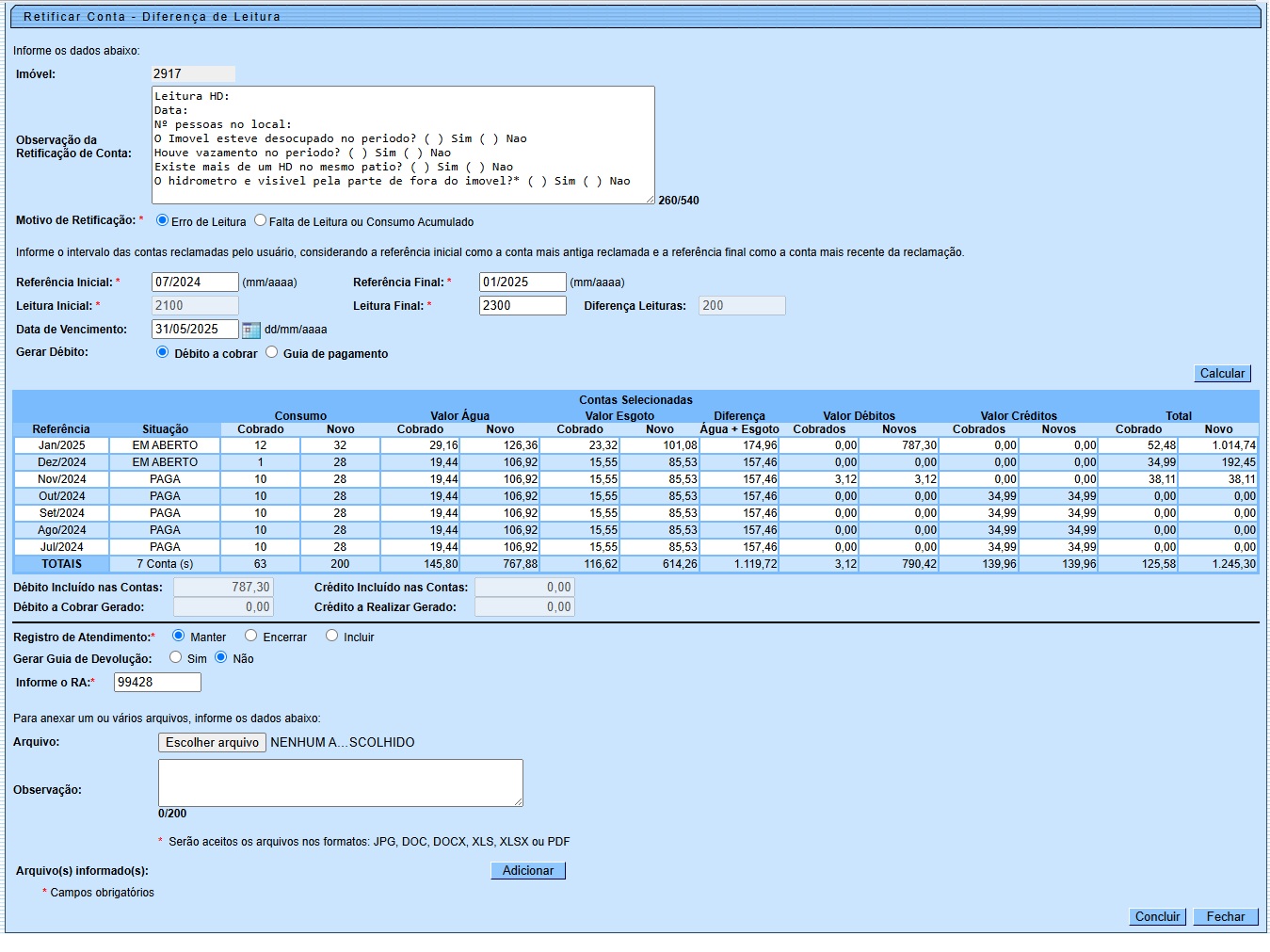Select 'Erro de Leitura' radio option

[x=163, y=220]
